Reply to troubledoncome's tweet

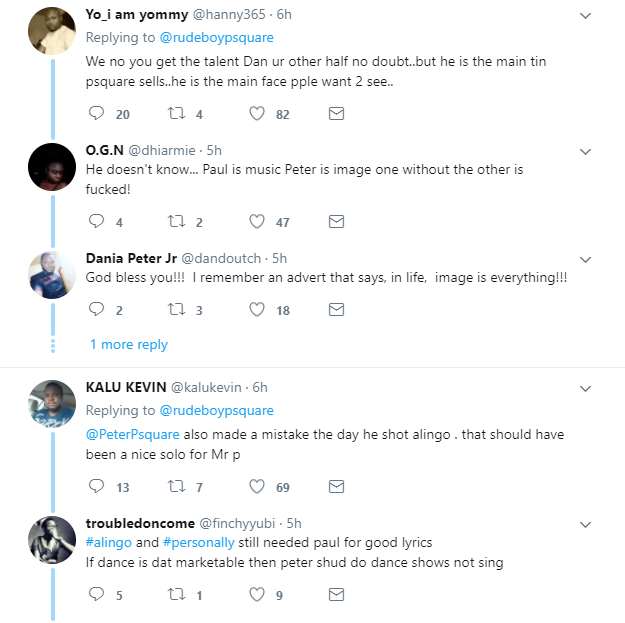click(x=97, y=595)
